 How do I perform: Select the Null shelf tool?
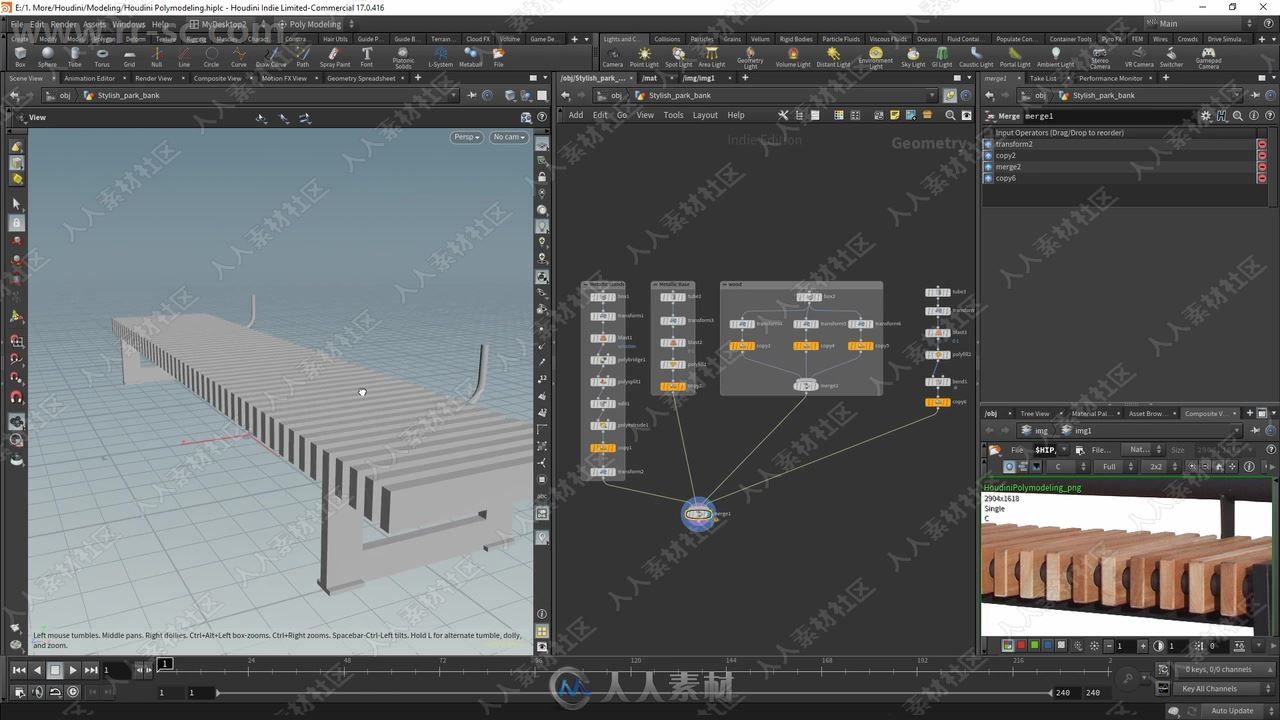coord(156,57)
